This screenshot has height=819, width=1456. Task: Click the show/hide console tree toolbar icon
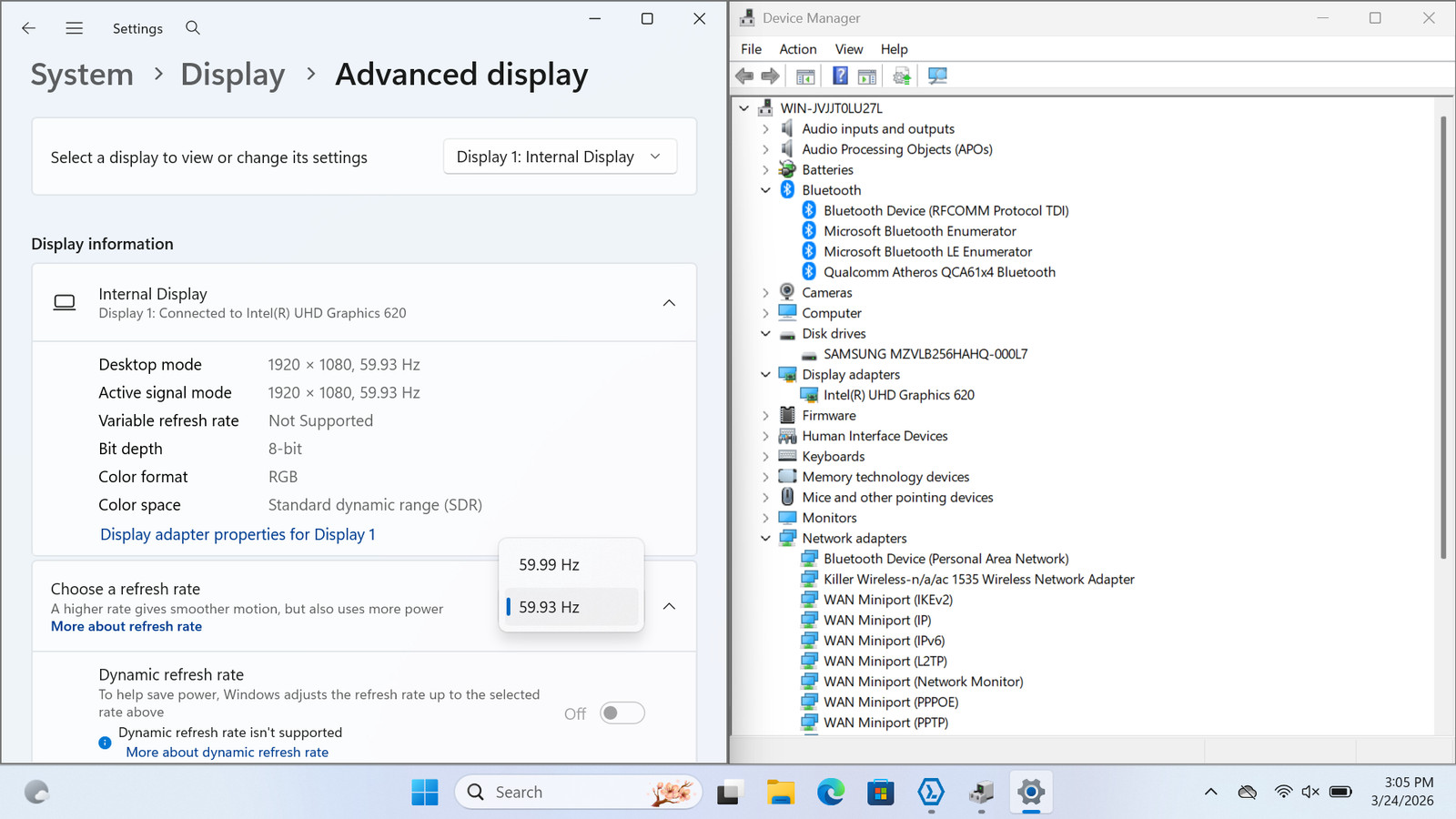click(805, 76)
